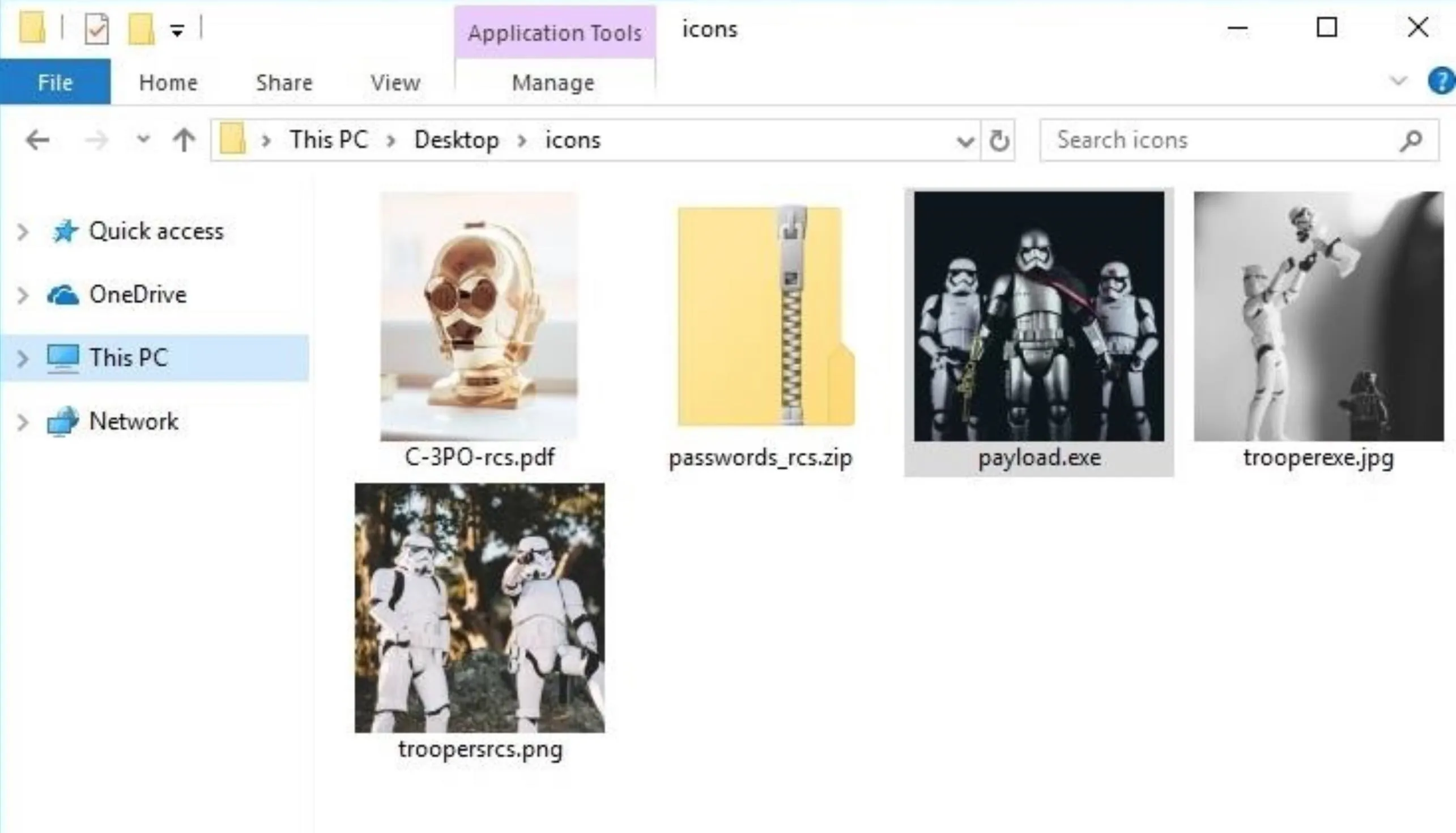This screenshot has width=1456, height=833.
Task: Open the File ribbon tab
Action: point(55,82)
